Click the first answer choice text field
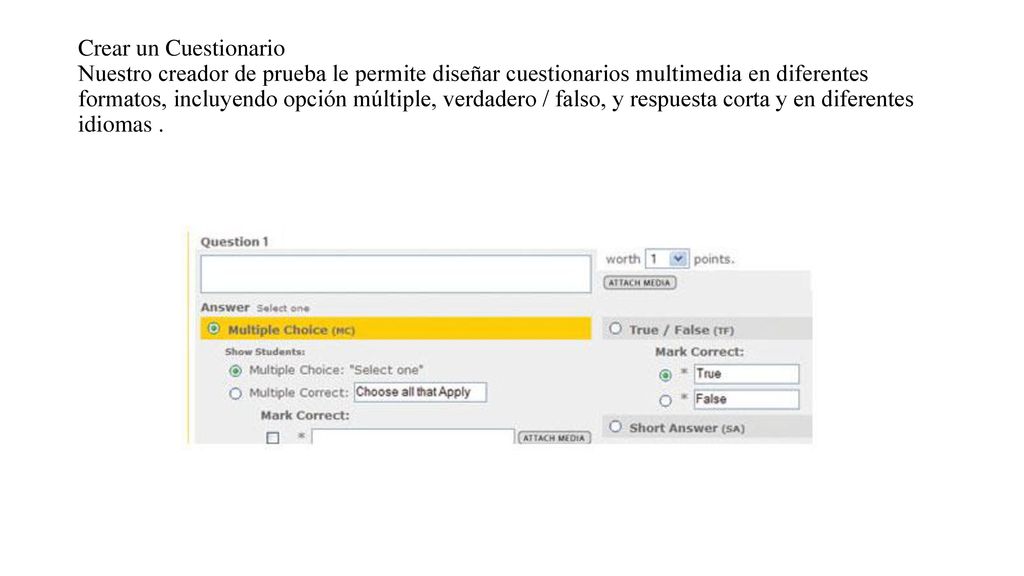Screen dimensions: 1024x576 point(413,437)
